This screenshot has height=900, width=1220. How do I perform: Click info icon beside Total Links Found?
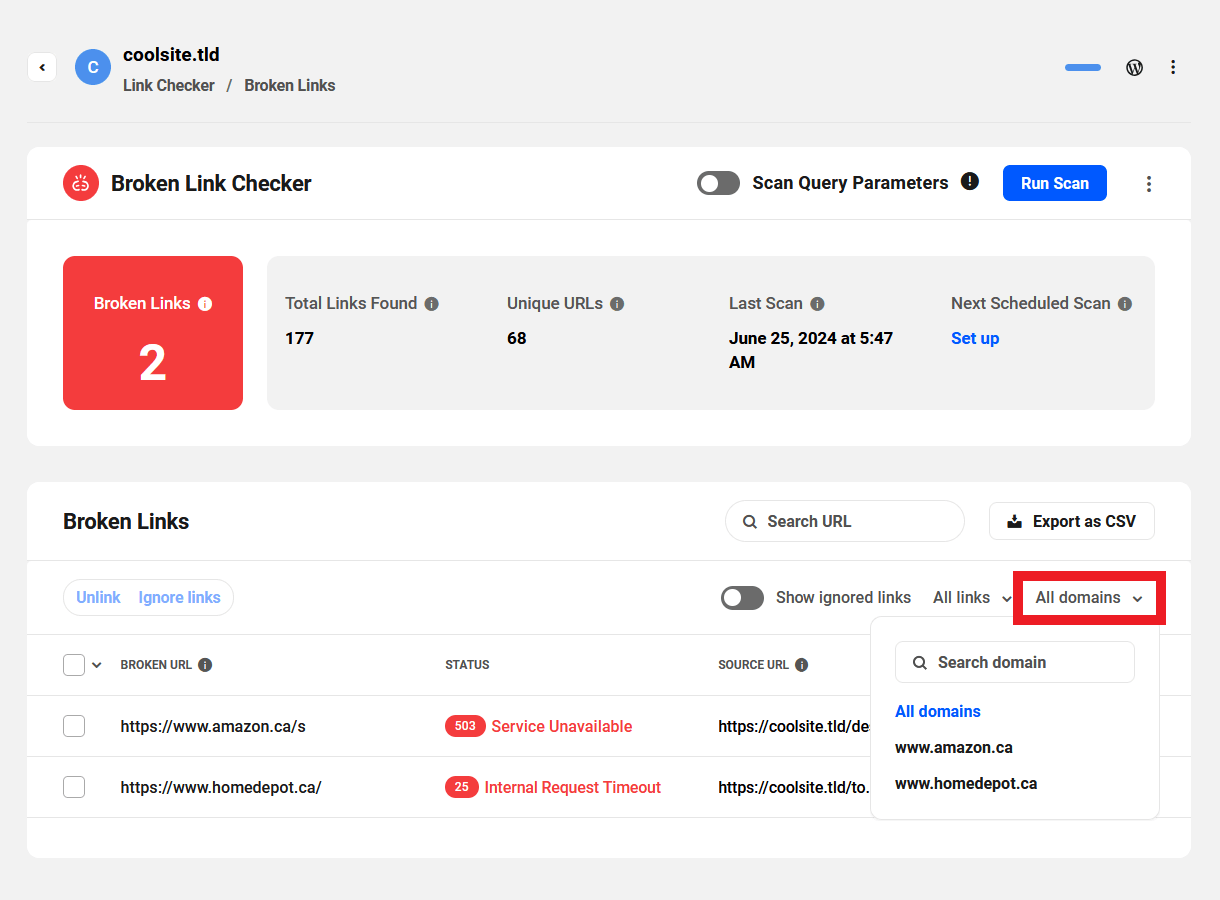tap(432, 304)
